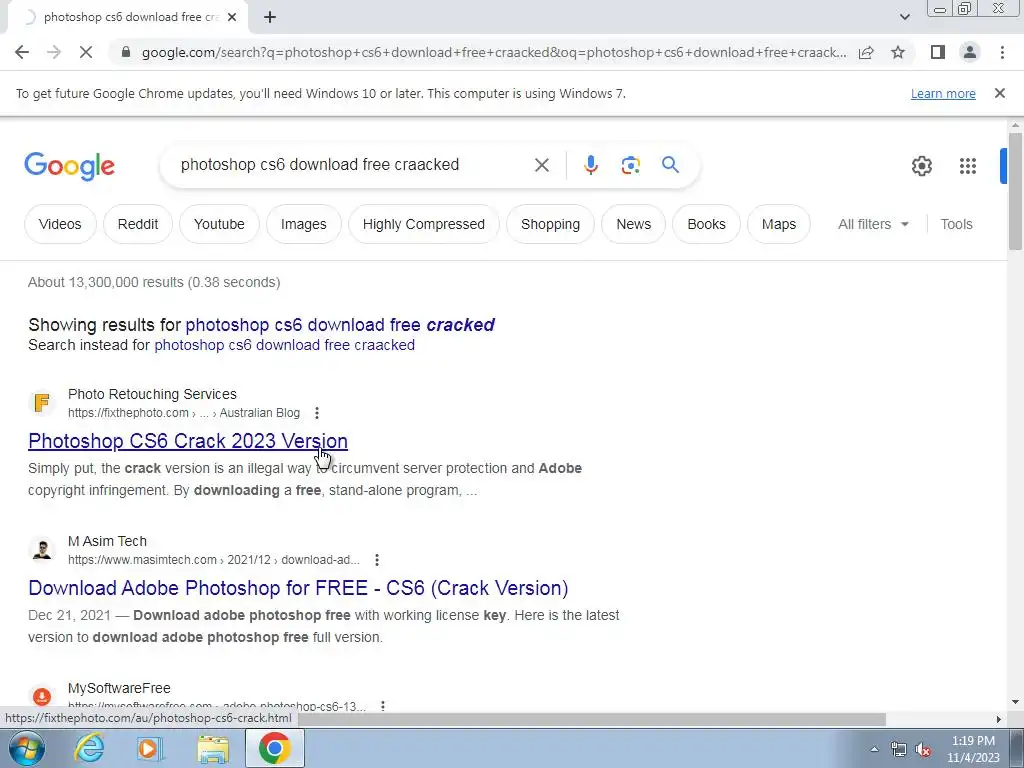Open Windows Media Player from taskbar
The image size is (1024, 768).
click(x=150, y=748)
